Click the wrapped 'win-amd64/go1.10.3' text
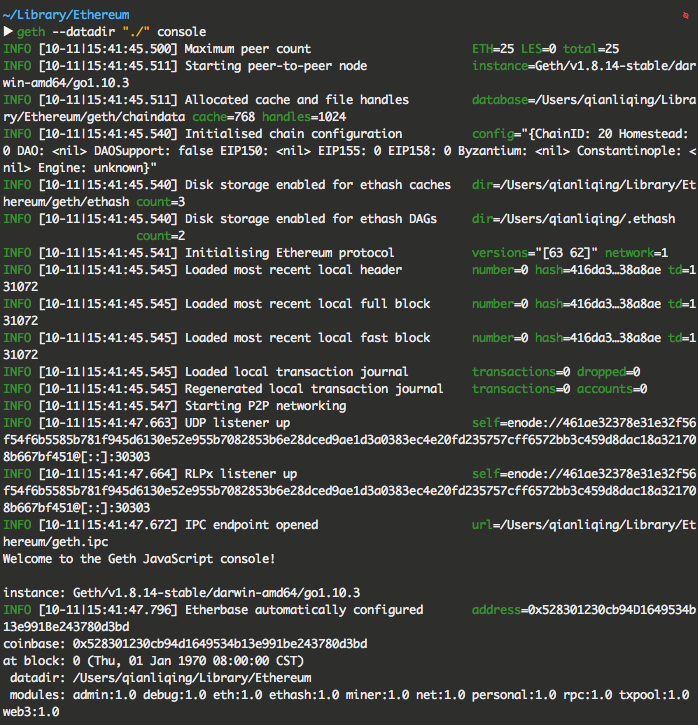Viewport: 698px width, 725px height. click(x=66, y=83)
